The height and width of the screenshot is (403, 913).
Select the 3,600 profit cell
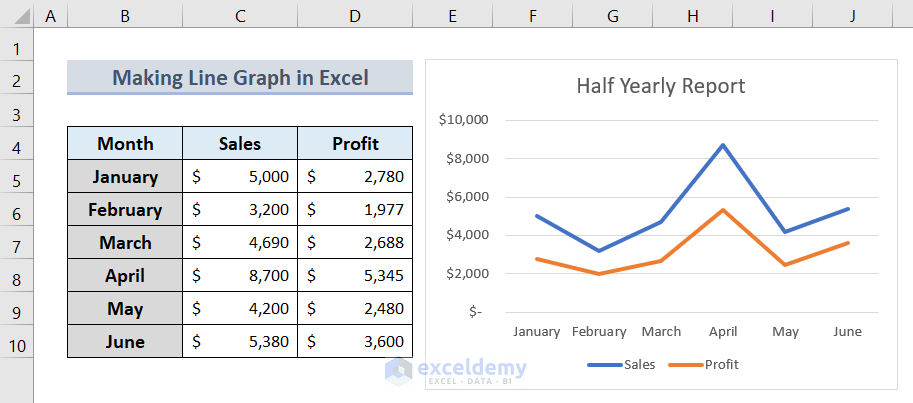(355, 341)
